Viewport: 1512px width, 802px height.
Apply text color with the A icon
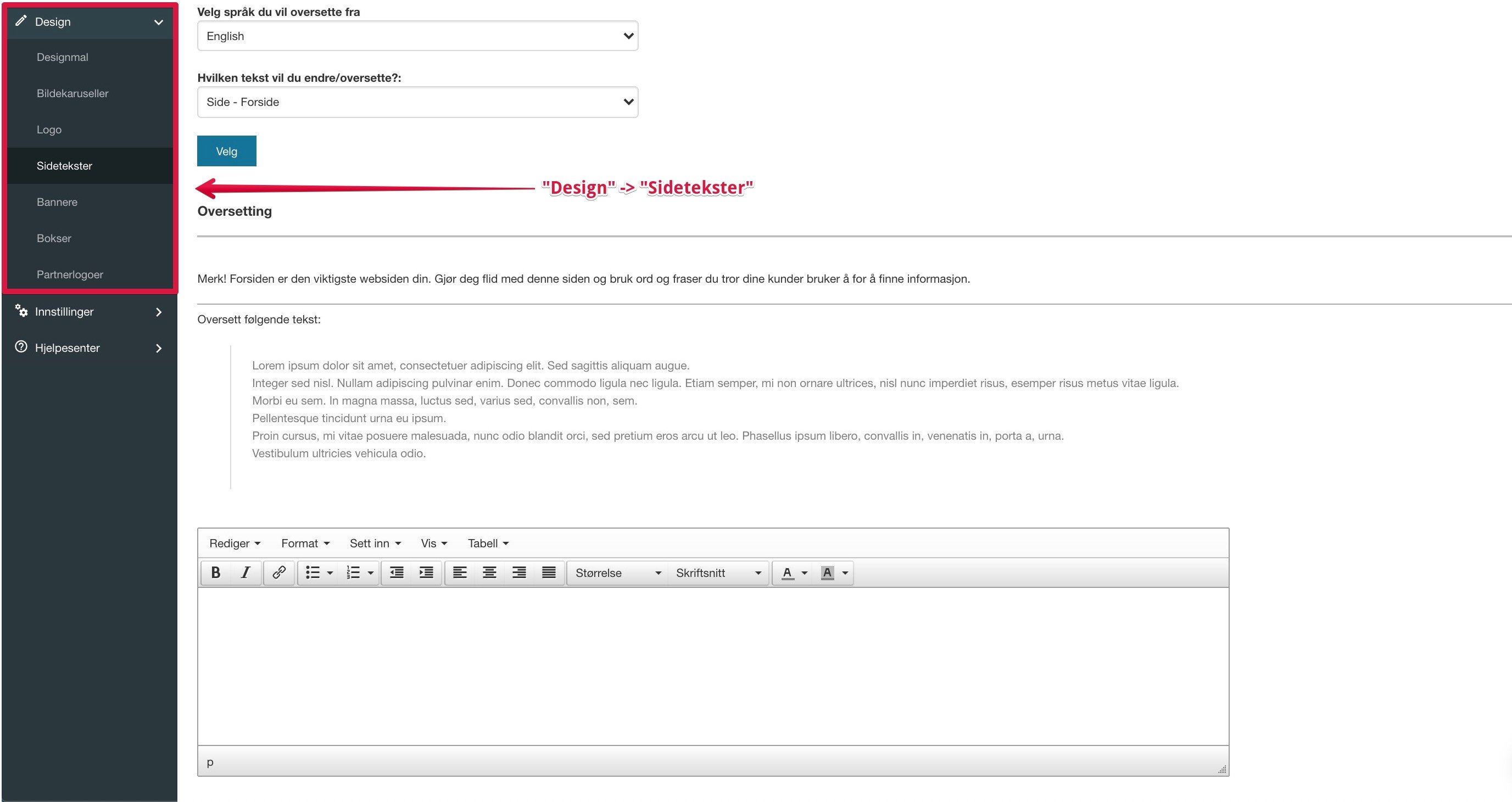coord(787,573)
